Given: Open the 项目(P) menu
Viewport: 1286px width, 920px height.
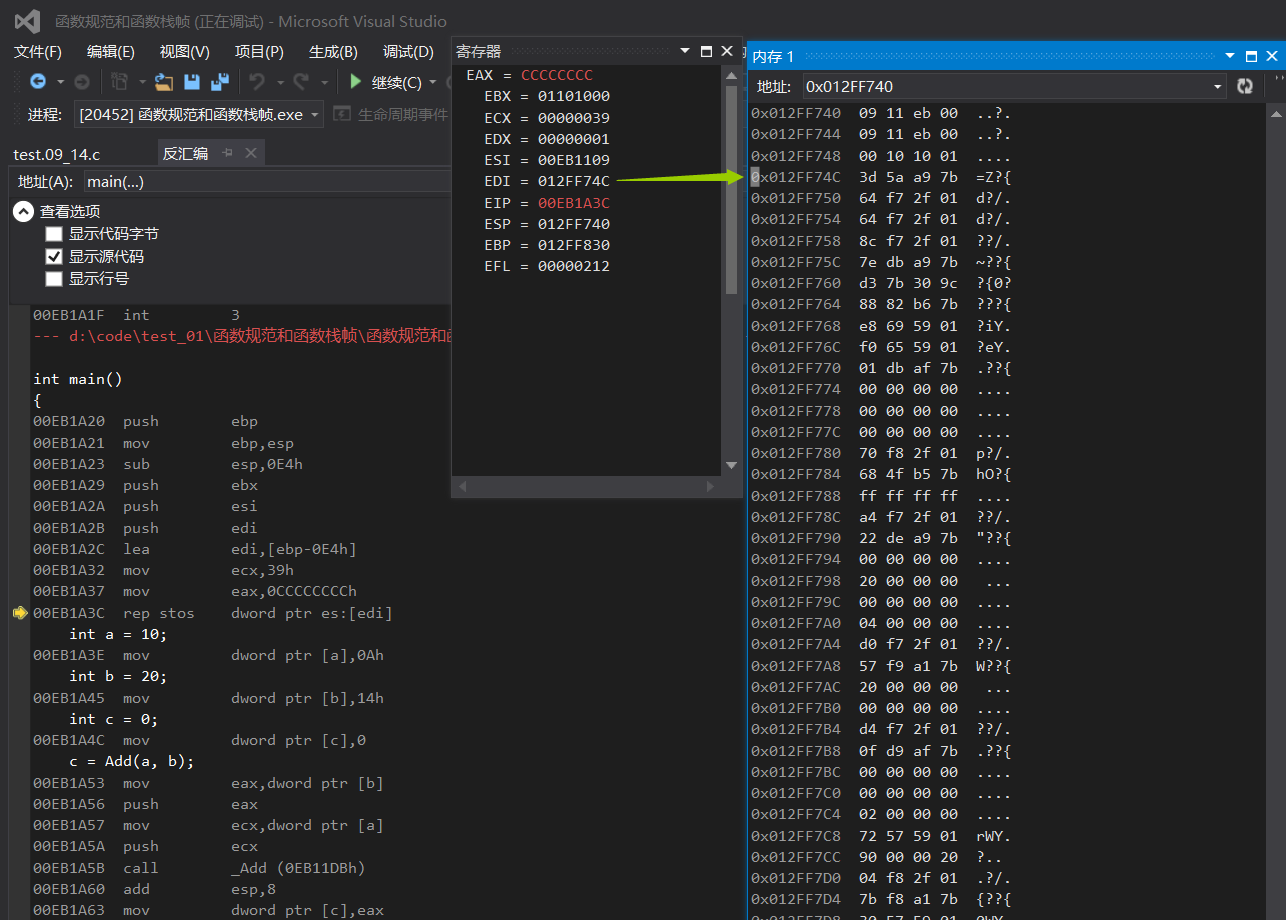Looking at the screenshot, I should pos(259,52).
